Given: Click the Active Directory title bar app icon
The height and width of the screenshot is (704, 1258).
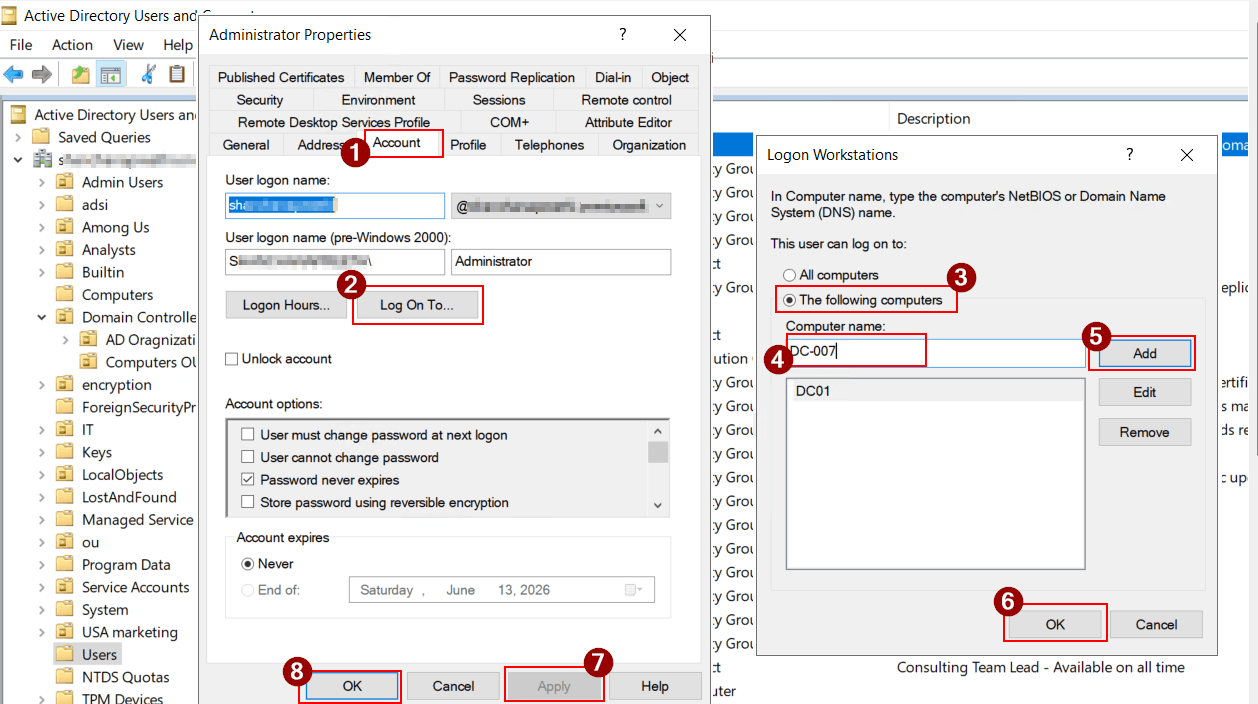Looking at the screenshot, I should [x=9, y=15].
